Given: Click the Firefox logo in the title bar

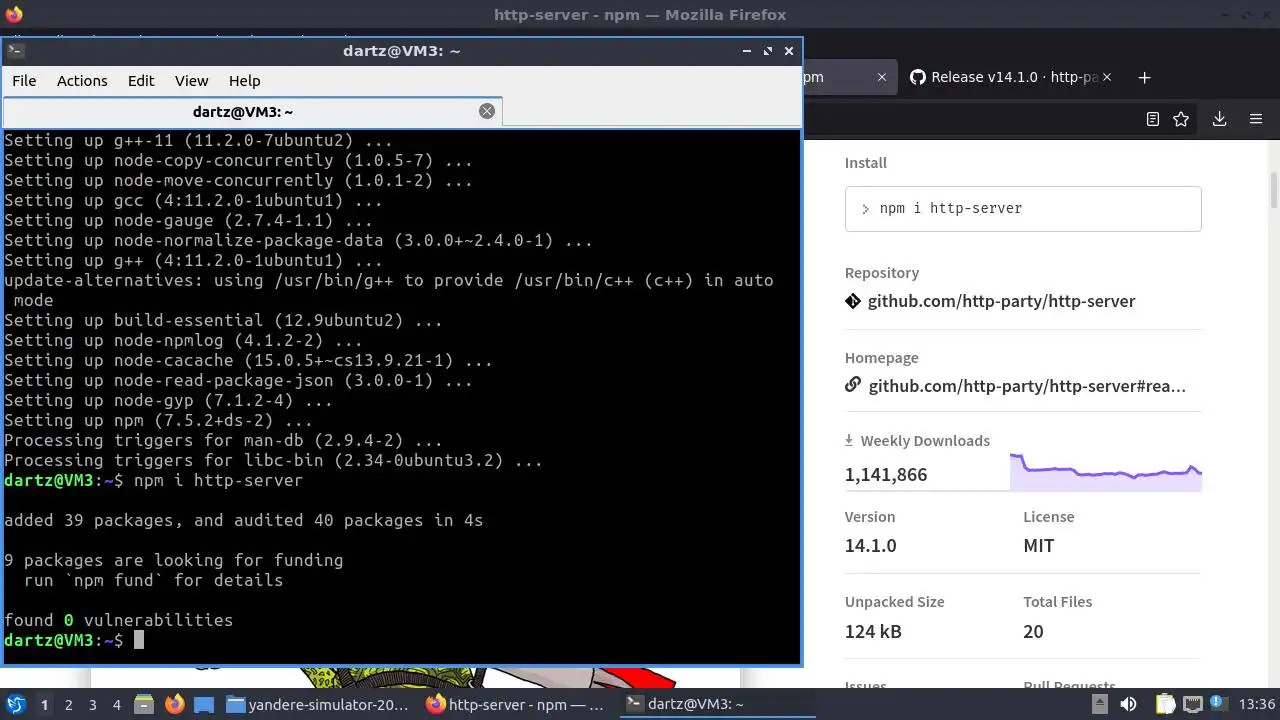Looking at the screenshot, I should [x=13, y=14].
